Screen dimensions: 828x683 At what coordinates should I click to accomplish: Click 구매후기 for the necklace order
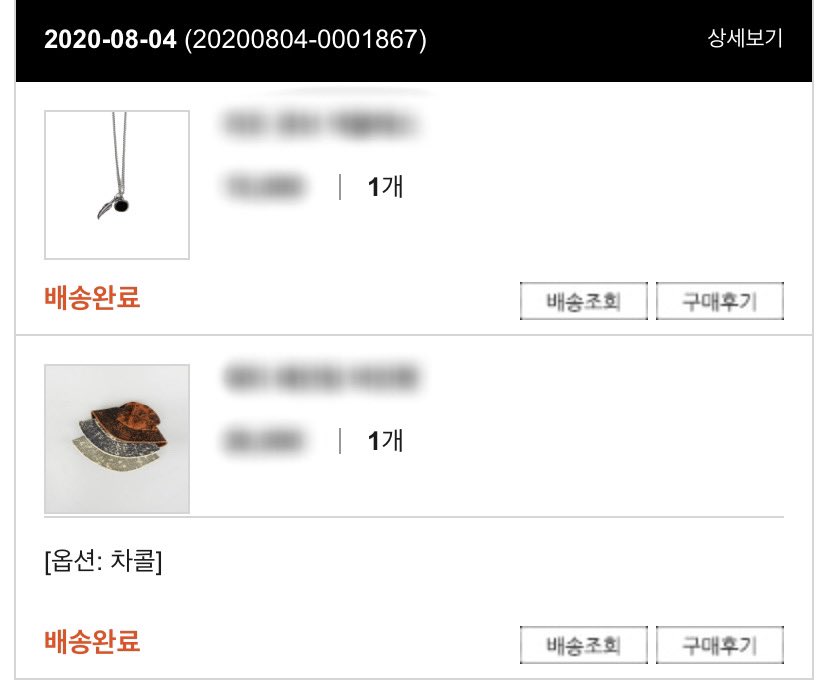point(718,299)
